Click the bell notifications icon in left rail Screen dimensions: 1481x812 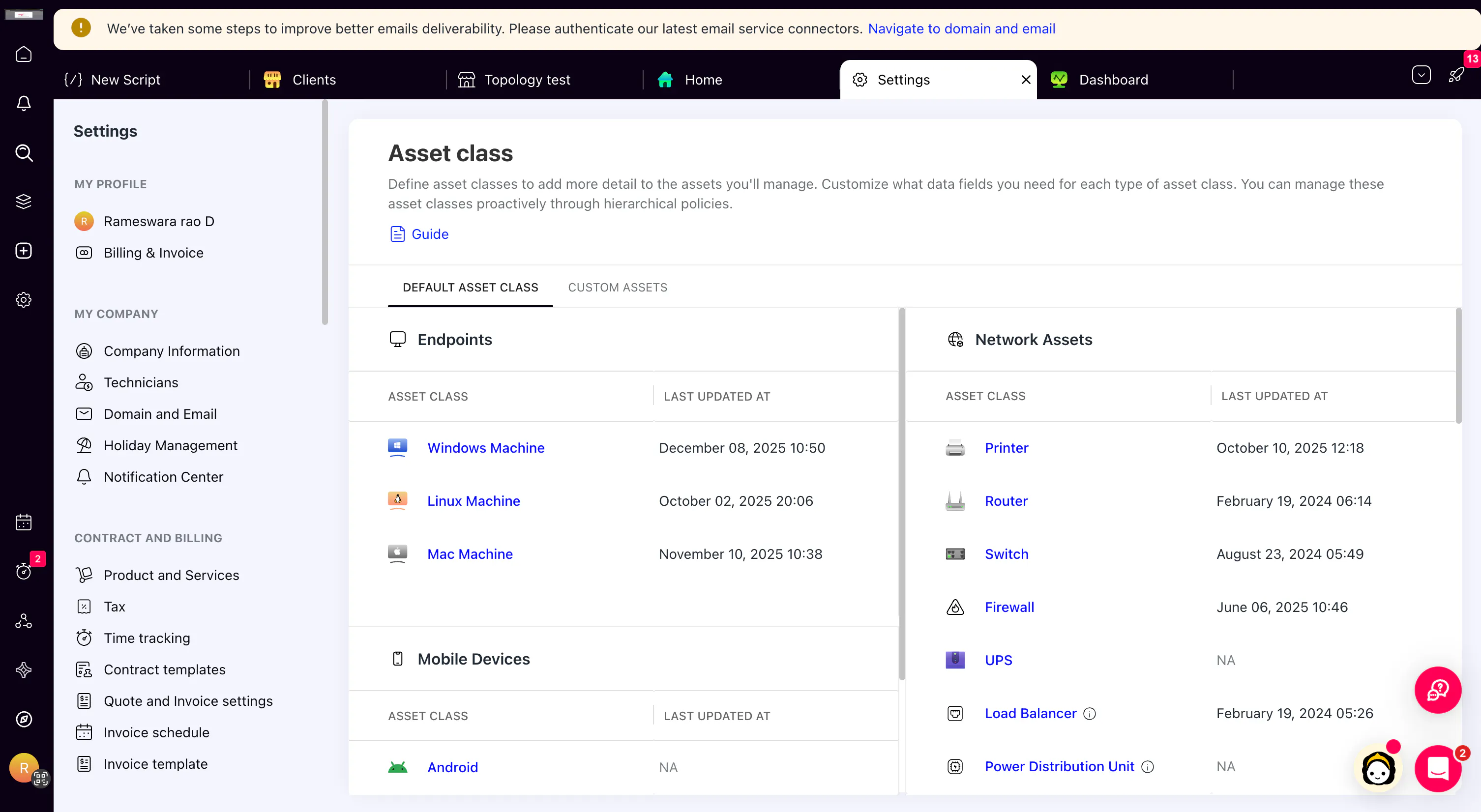pos(24,103)
